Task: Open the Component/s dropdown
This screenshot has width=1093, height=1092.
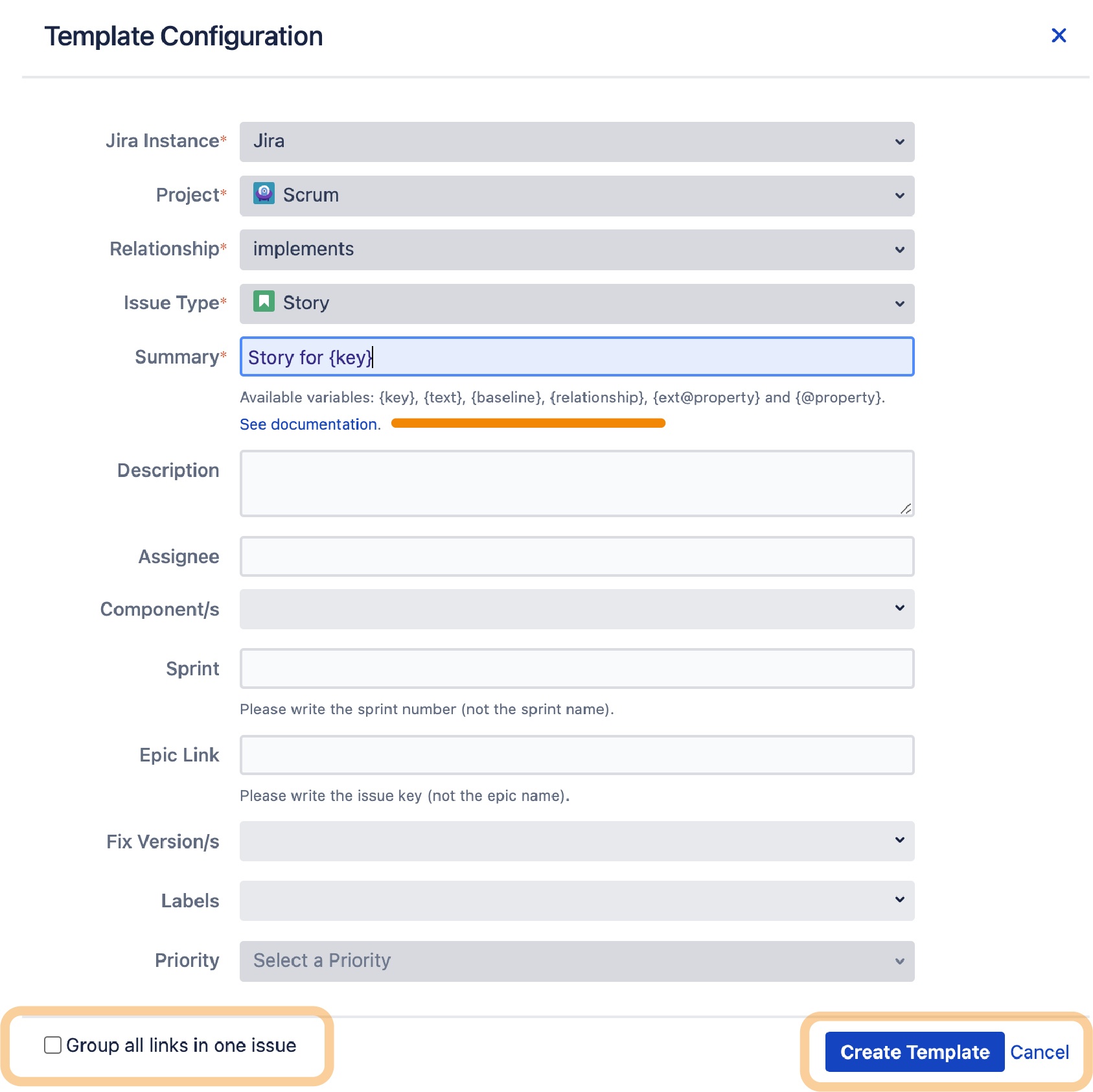Action: click(x=577, y=609)
